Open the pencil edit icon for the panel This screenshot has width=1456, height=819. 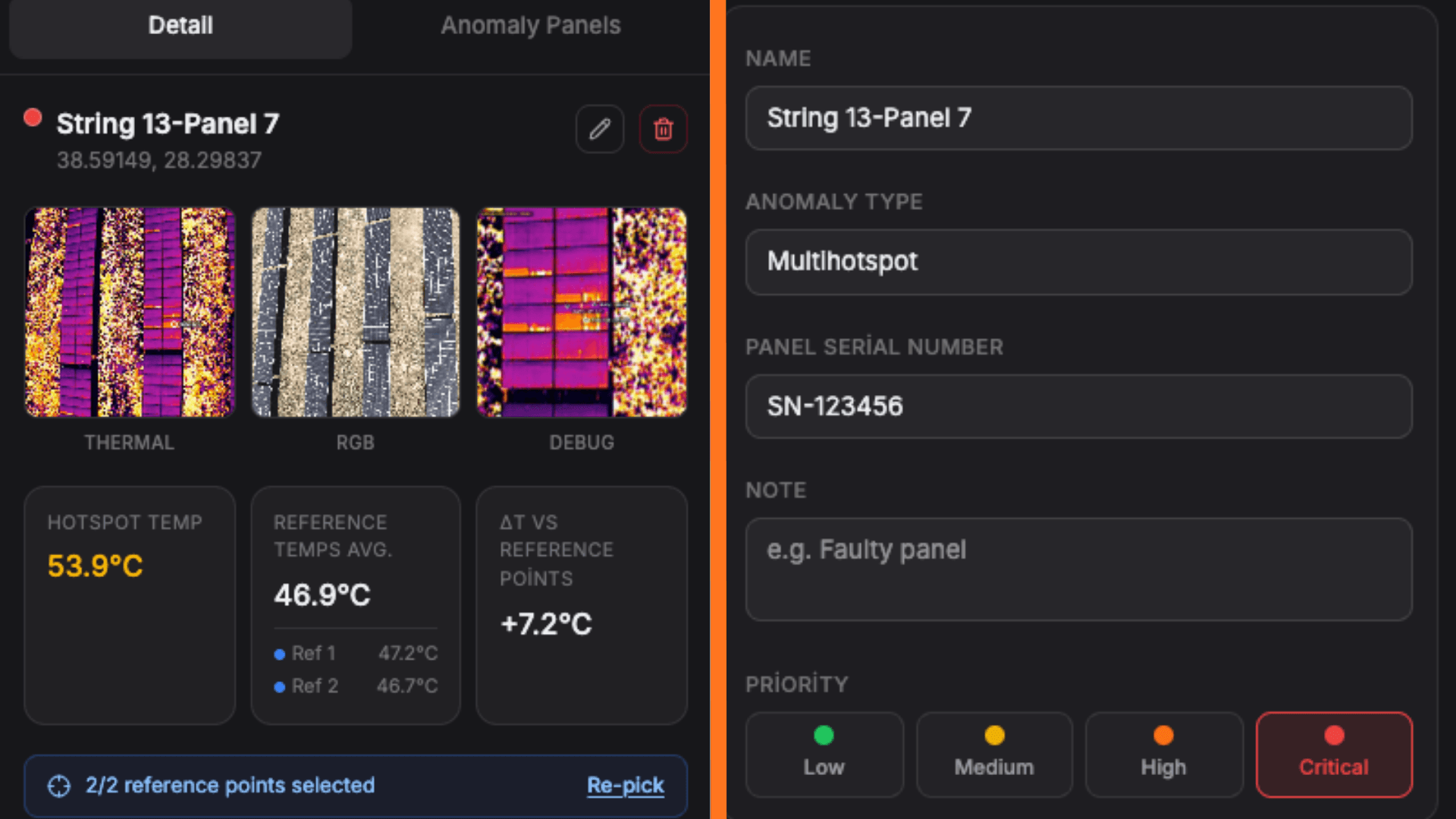coord(600,129)
